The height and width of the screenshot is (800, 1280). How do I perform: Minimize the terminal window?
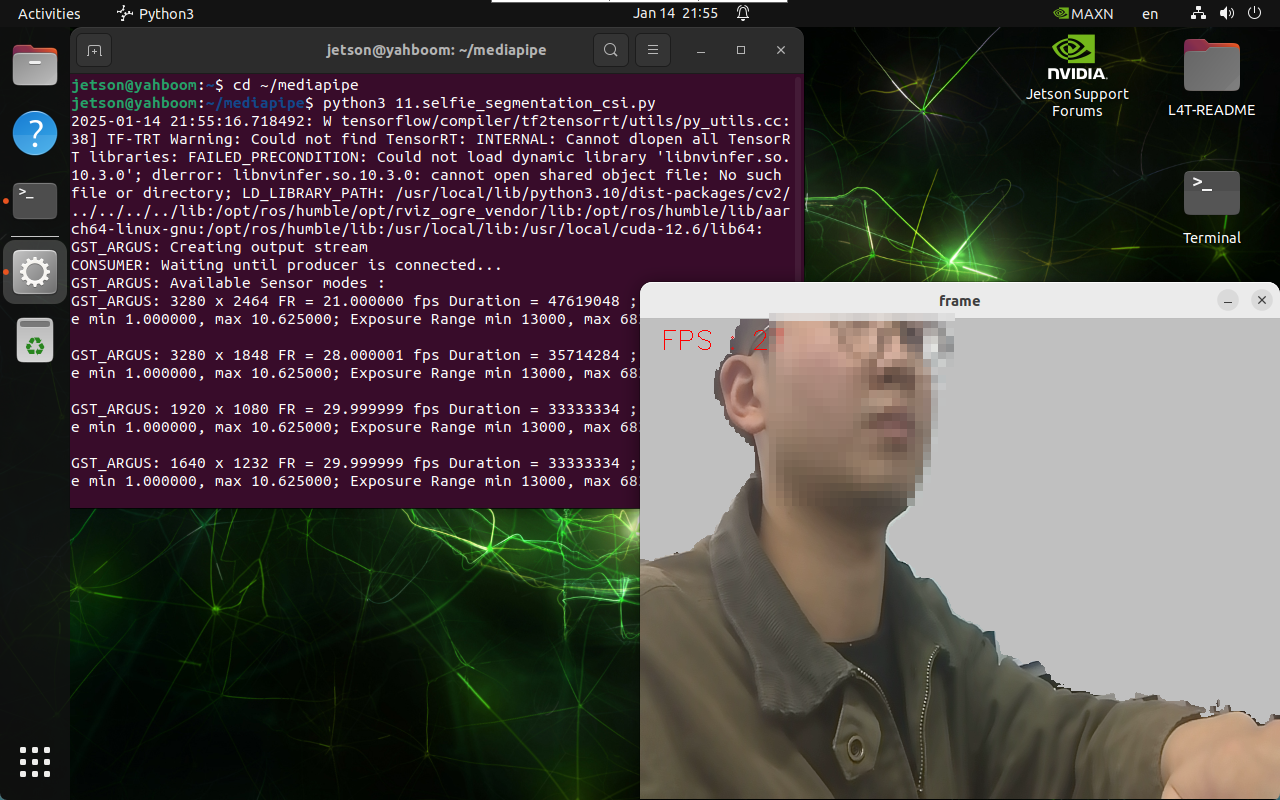point(701,50)
